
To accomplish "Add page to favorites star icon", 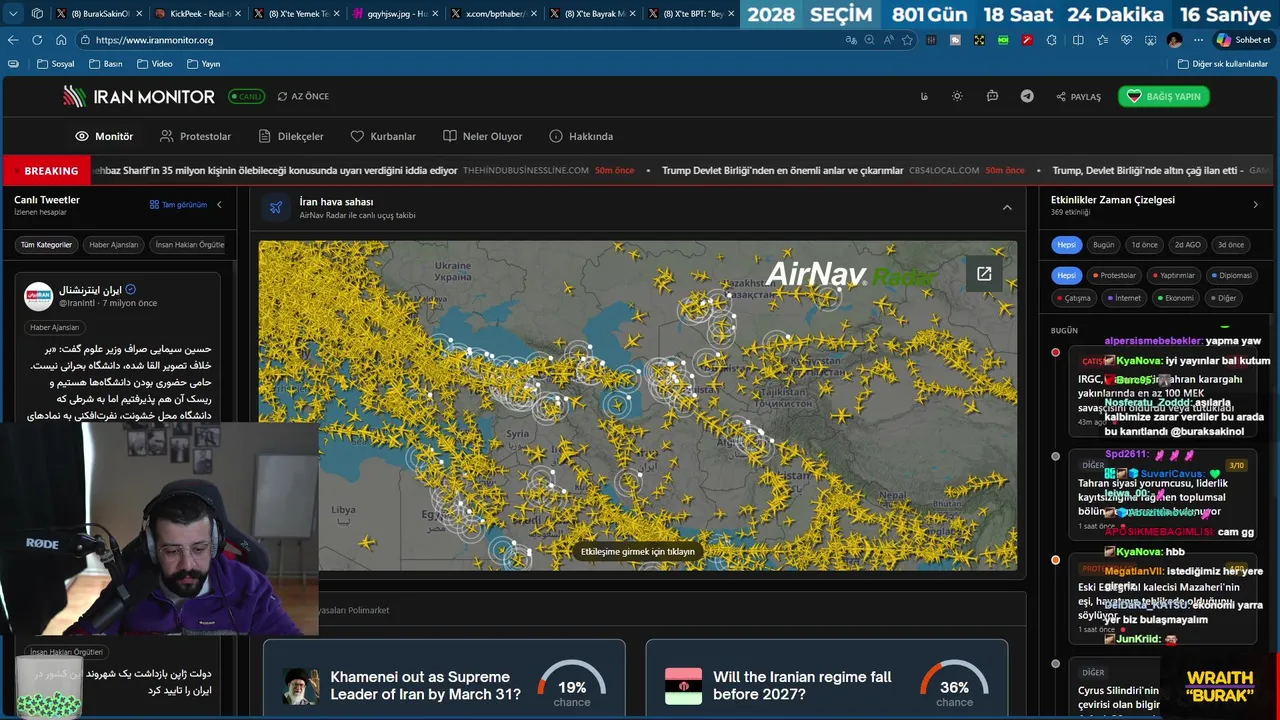I will 907,40.
